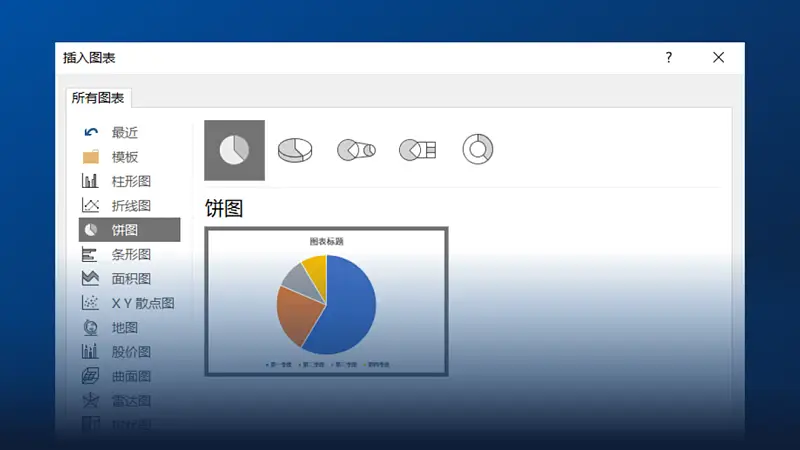Screen dimensions: 800x450
Task: Open the 模板 templates folder category
Action: [130, 157]
